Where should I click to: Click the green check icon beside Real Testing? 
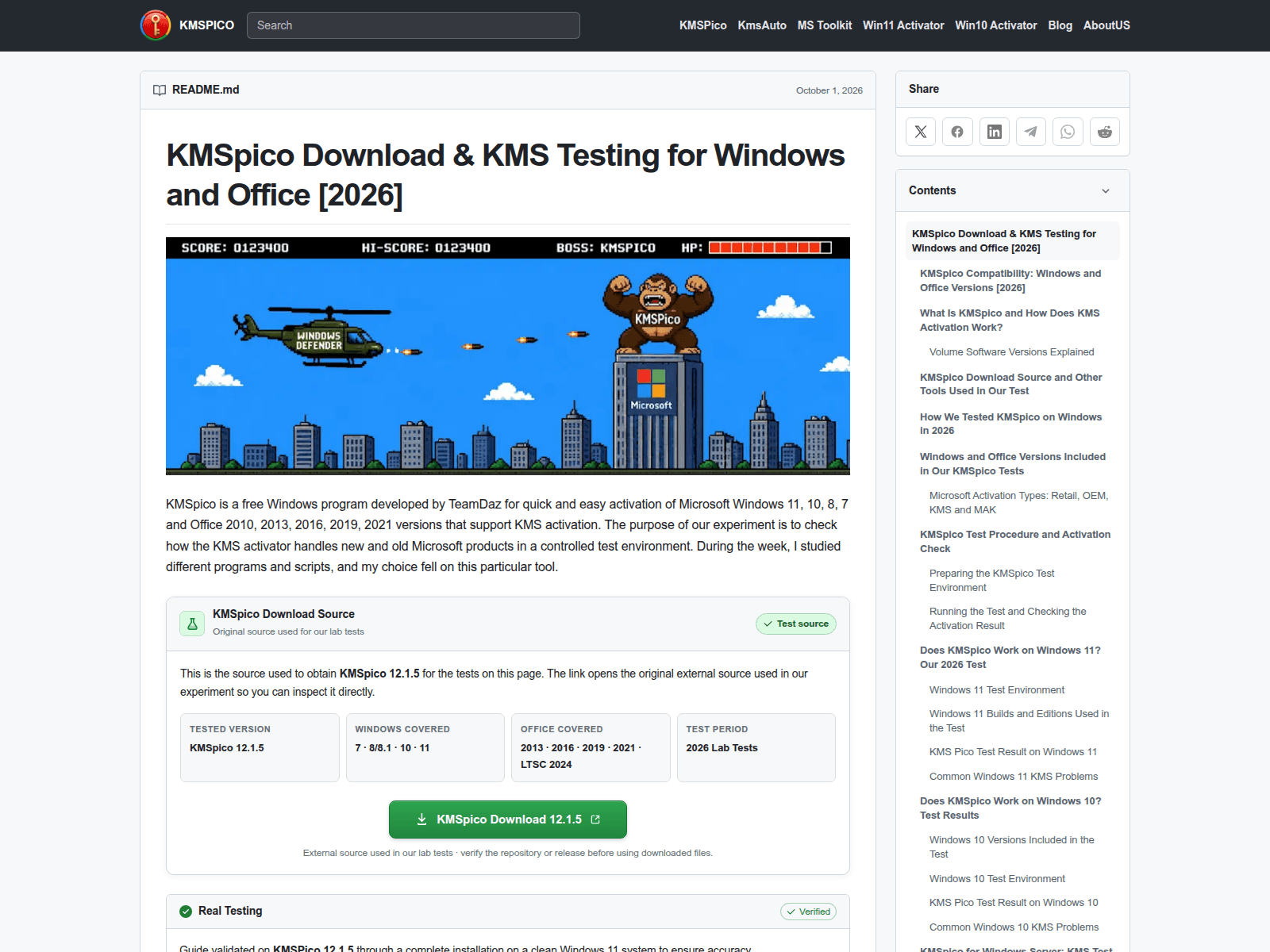tap(186, 912)
